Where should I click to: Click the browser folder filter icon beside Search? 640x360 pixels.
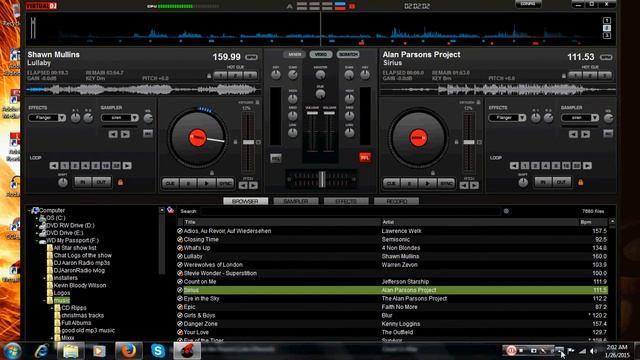[x=171, y=210]
